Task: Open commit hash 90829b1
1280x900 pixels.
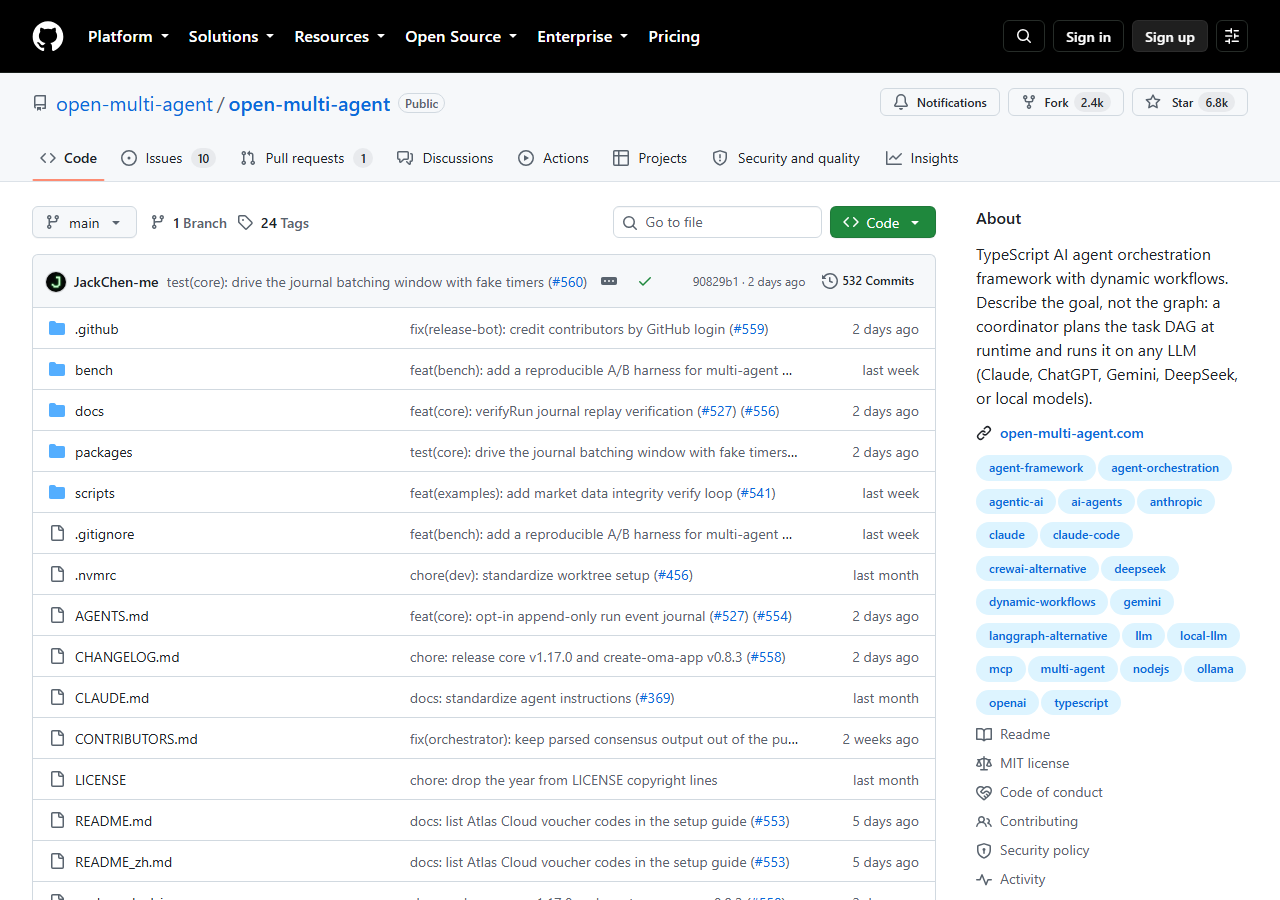Action: [x=715, y=282]
